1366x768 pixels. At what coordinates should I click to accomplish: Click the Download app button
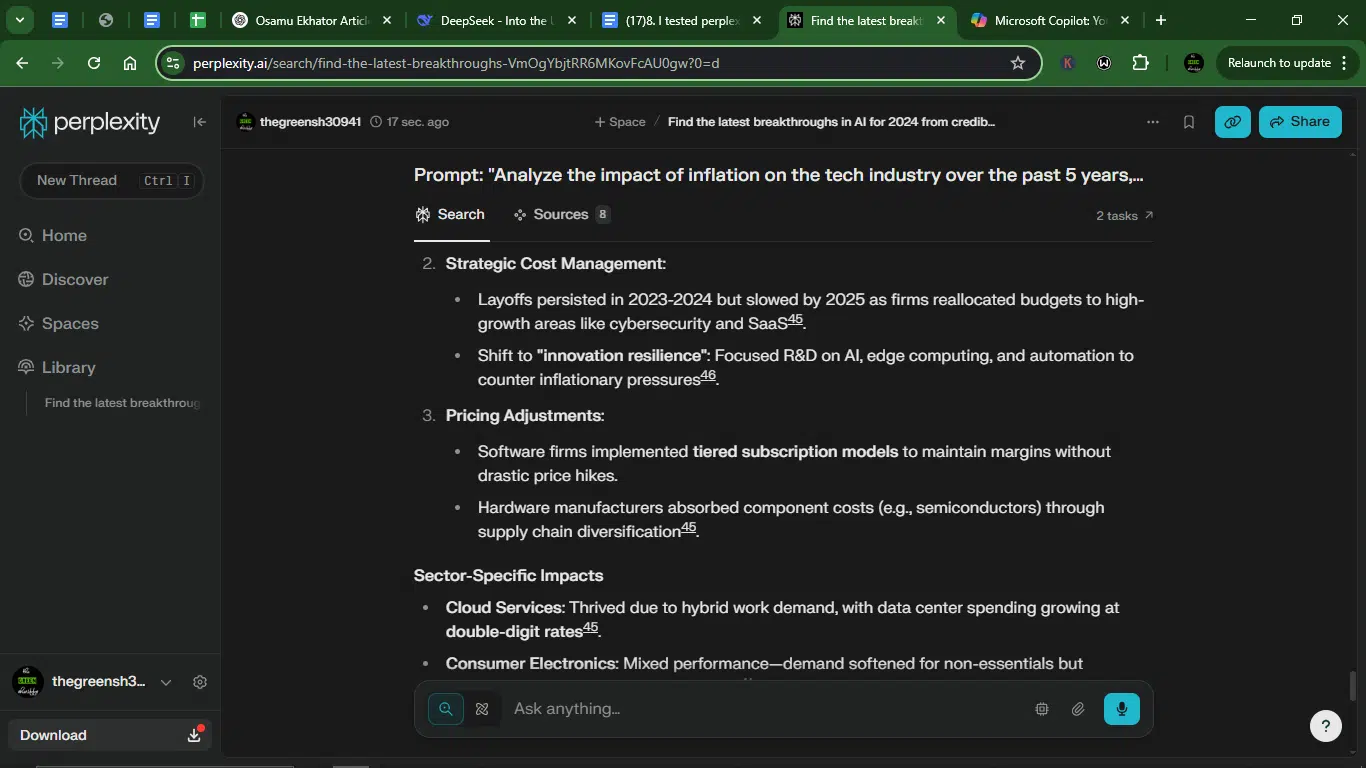110,735
